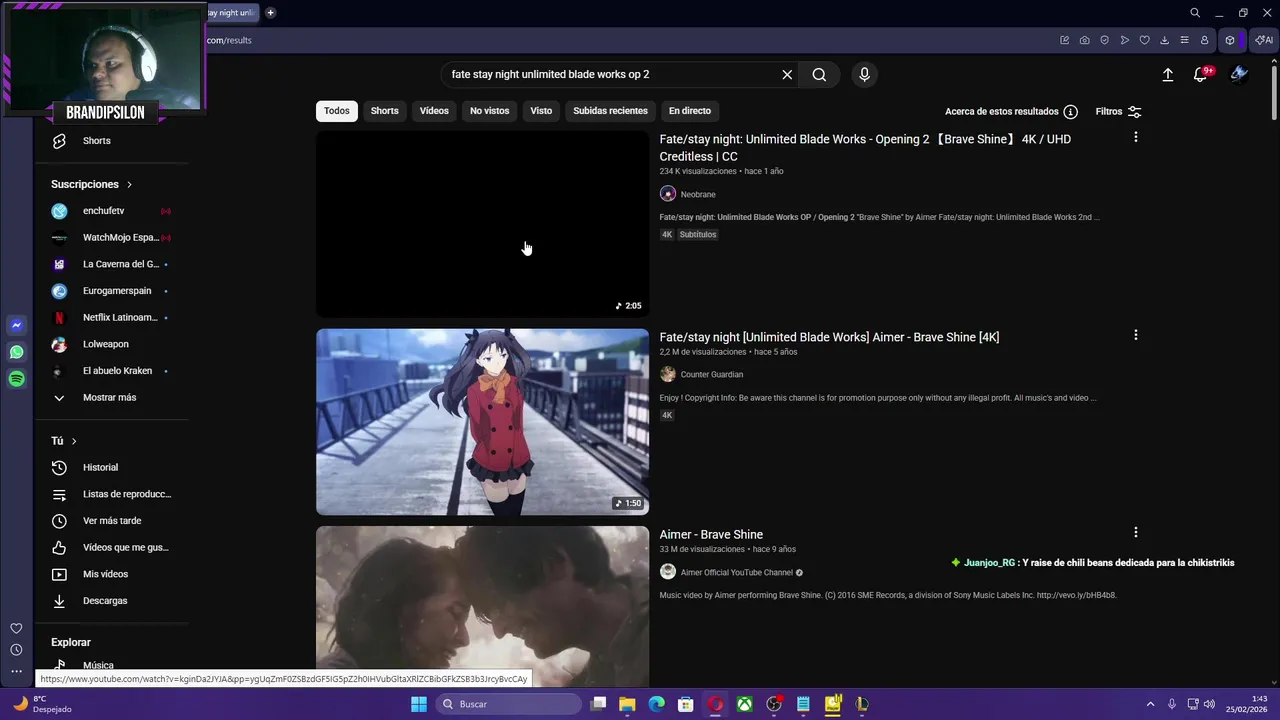Open Opera ad blocker shield icon

(1104, 40)
